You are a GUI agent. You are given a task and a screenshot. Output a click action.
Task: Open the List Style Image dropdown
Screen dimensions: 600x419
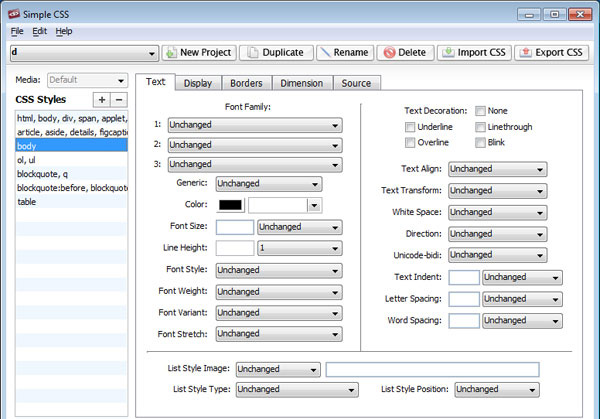[278, 370]
